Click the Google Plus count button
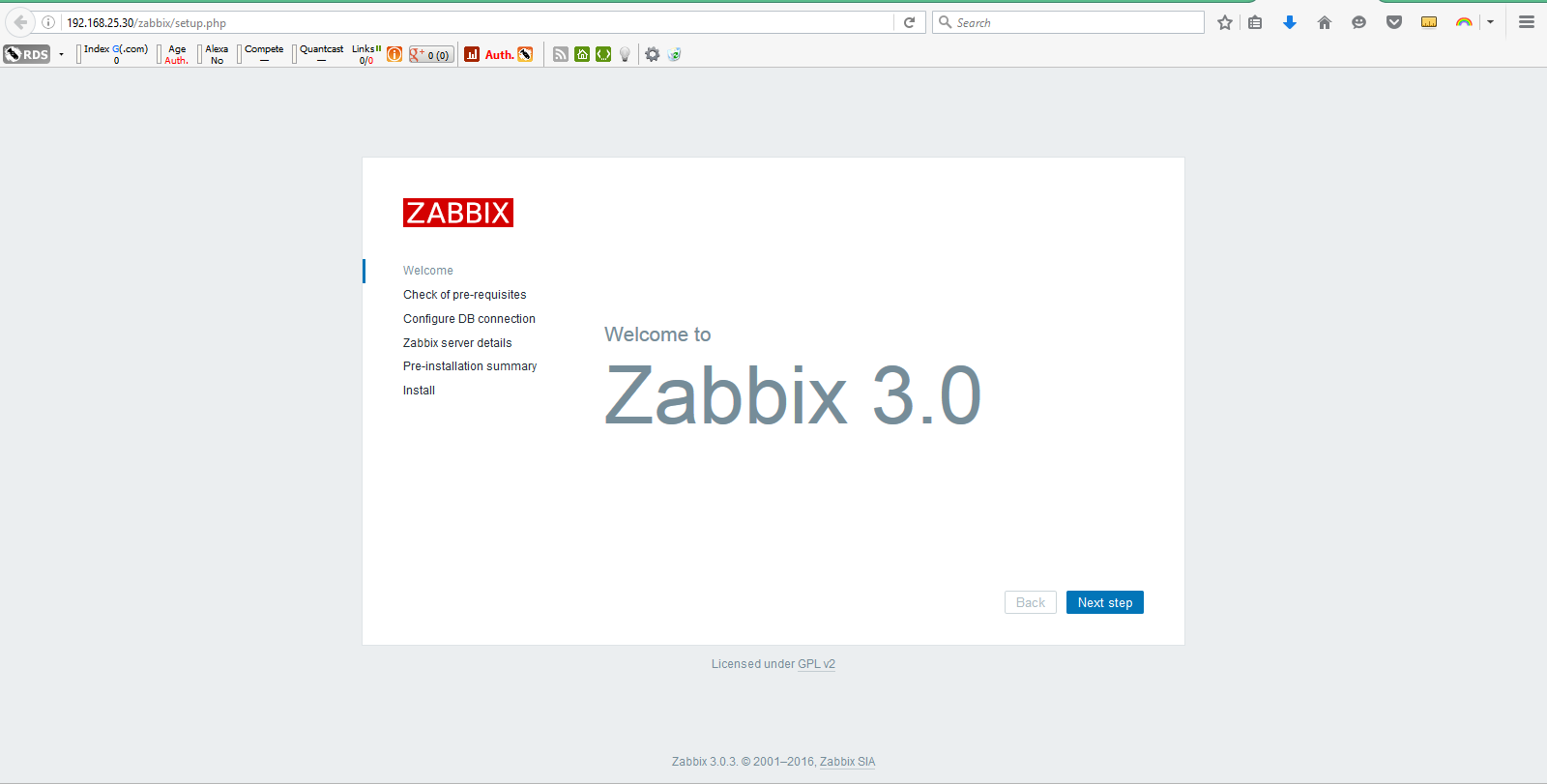 [431, 55]
